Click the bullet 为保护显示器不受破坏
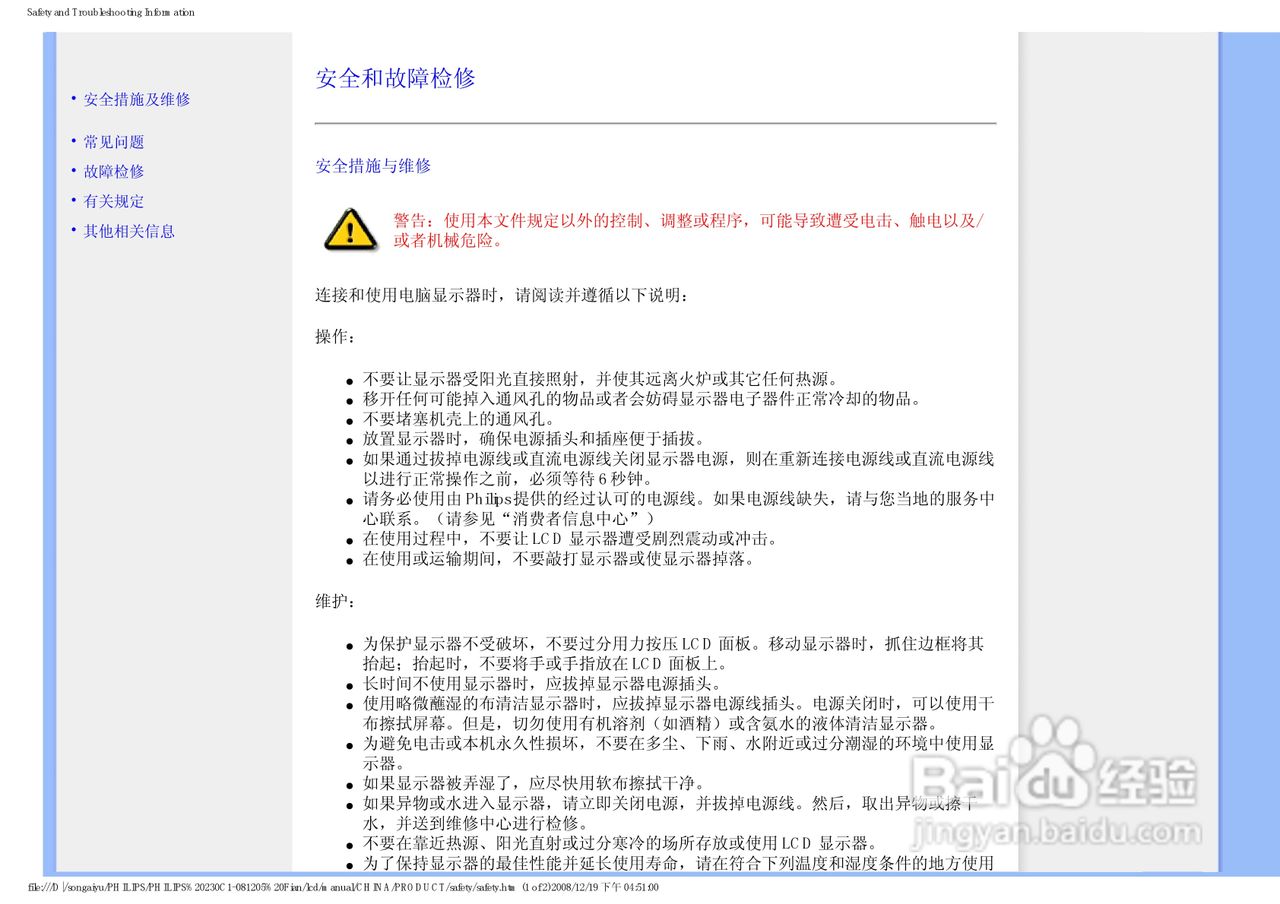The height and width of the screenshot is (904, 1280). [673, 653]
